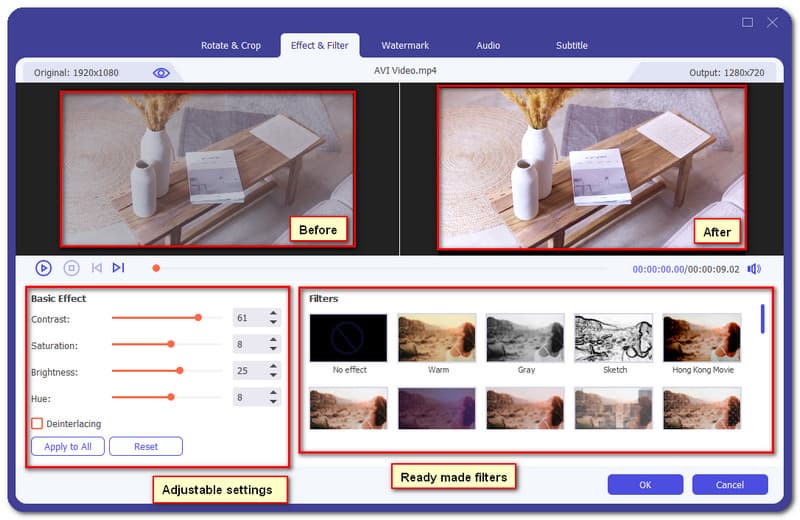Click the Saturation slider handle

point(171,344)
